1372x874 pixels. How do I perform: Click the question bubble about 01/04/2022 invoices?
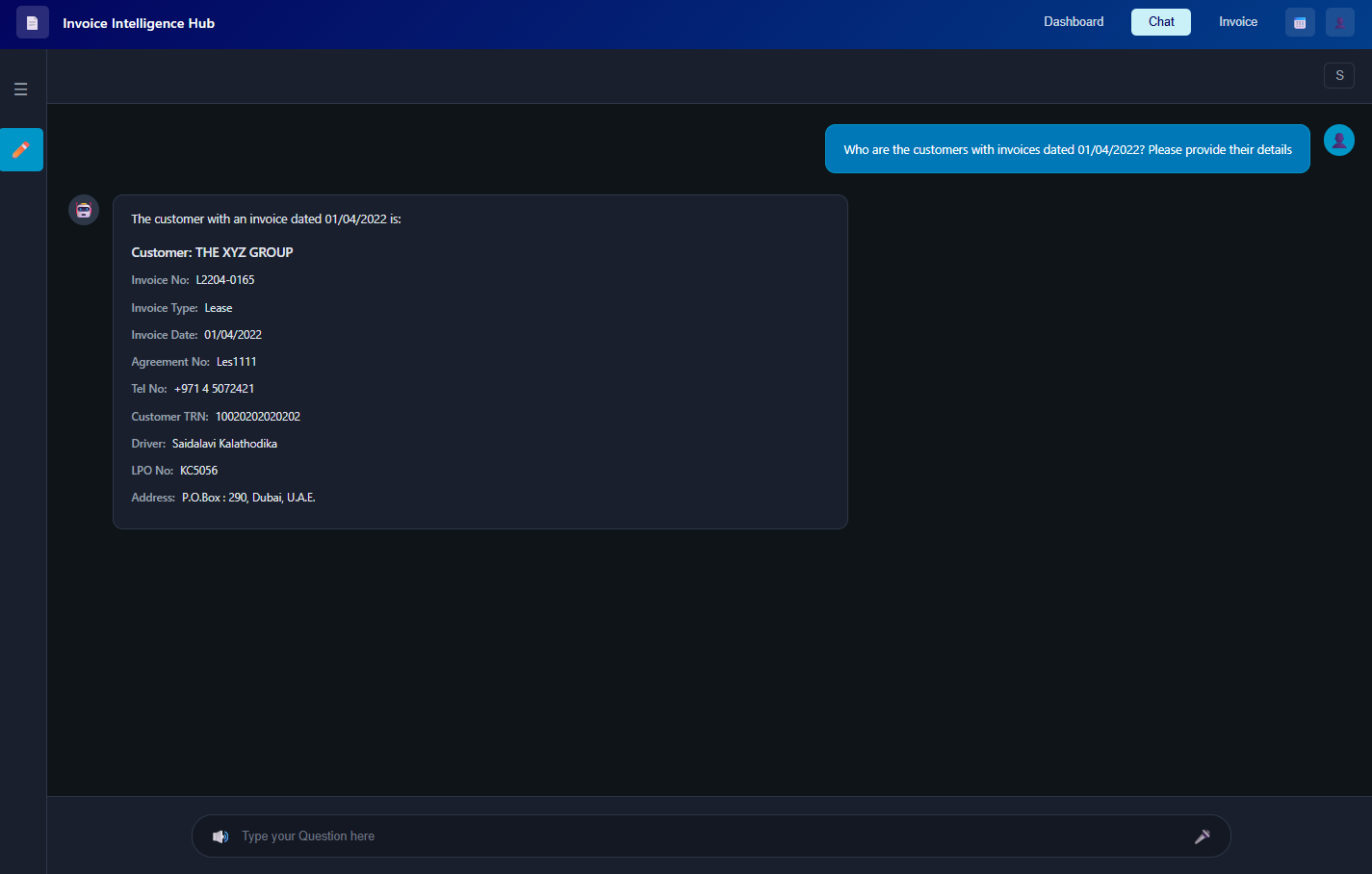pyautogui.click(x=1067, y=148)
